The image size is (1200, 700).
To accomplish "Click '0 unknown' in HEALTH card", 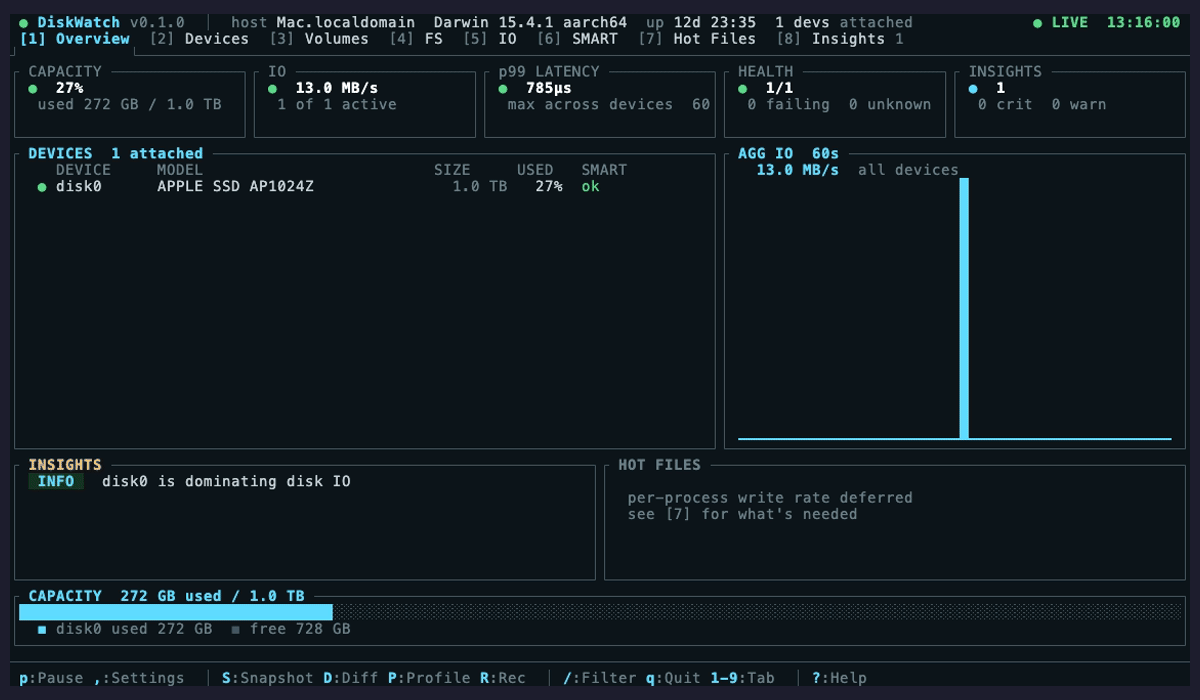I will (x=890, y=105).
